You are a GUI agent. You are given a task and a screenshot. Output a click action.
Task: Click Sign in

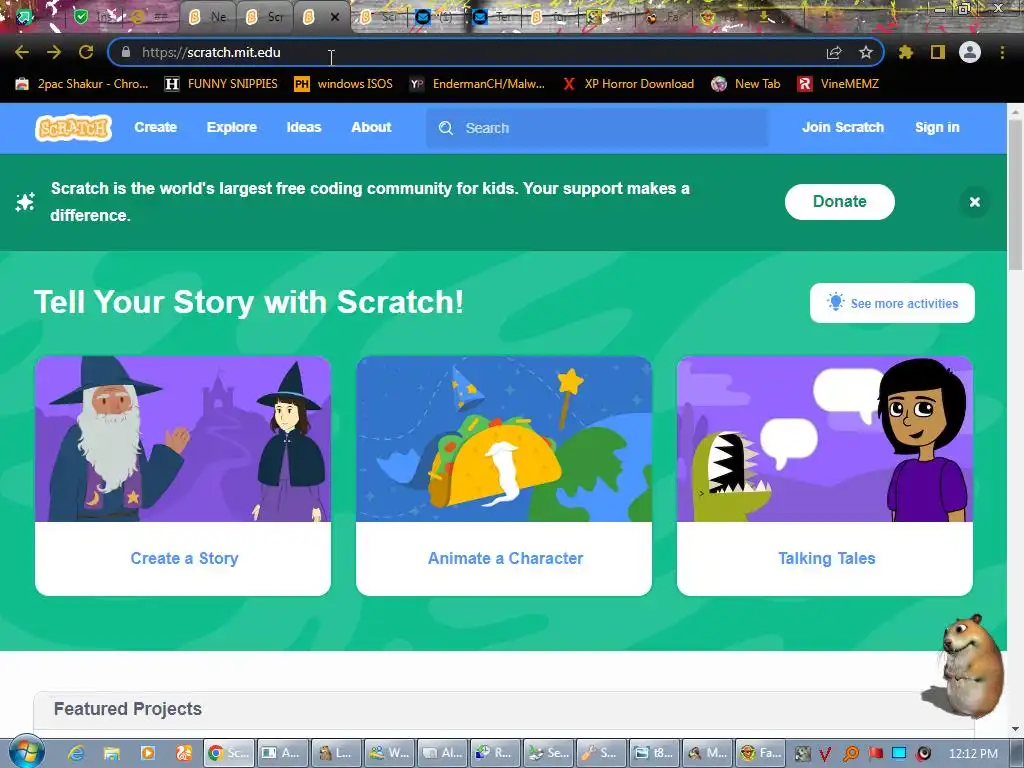click(x=937, y=127)
